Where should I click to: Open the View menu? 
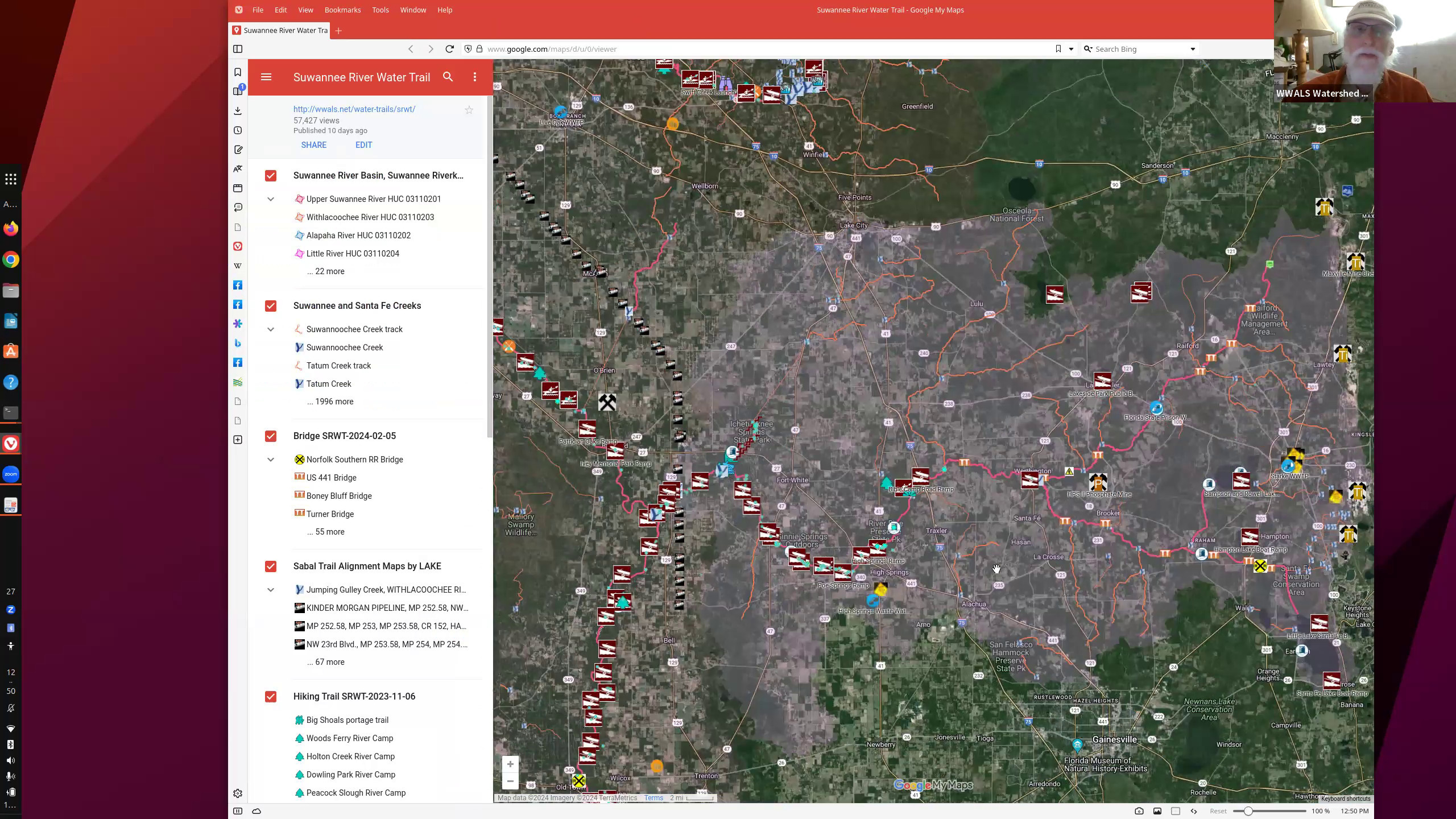[305, 10]
